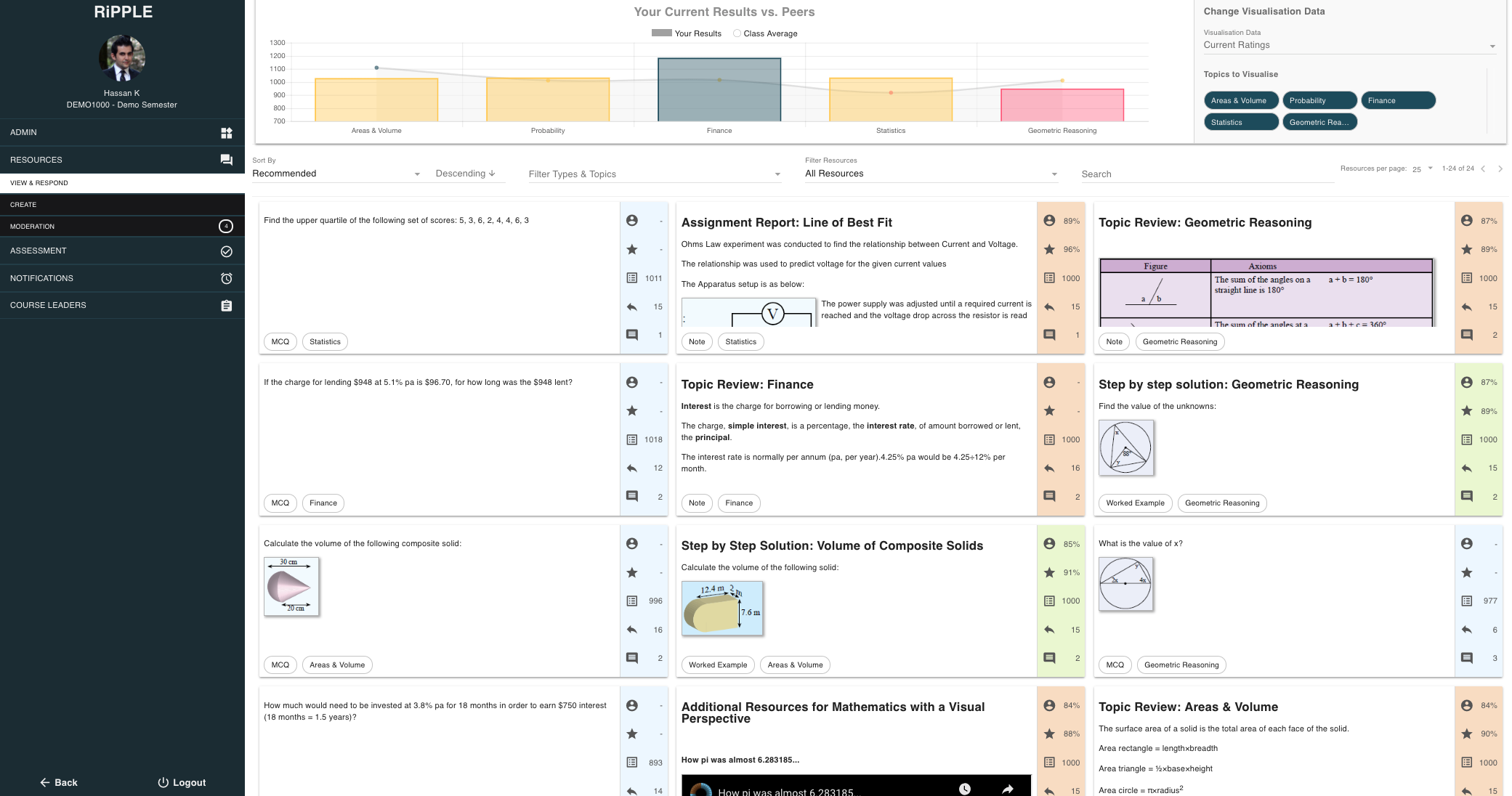This screenshot has height=796, width=1512.
Task: Click the COURSE LEADERS clipboard icon
Action: coord(227,306)
